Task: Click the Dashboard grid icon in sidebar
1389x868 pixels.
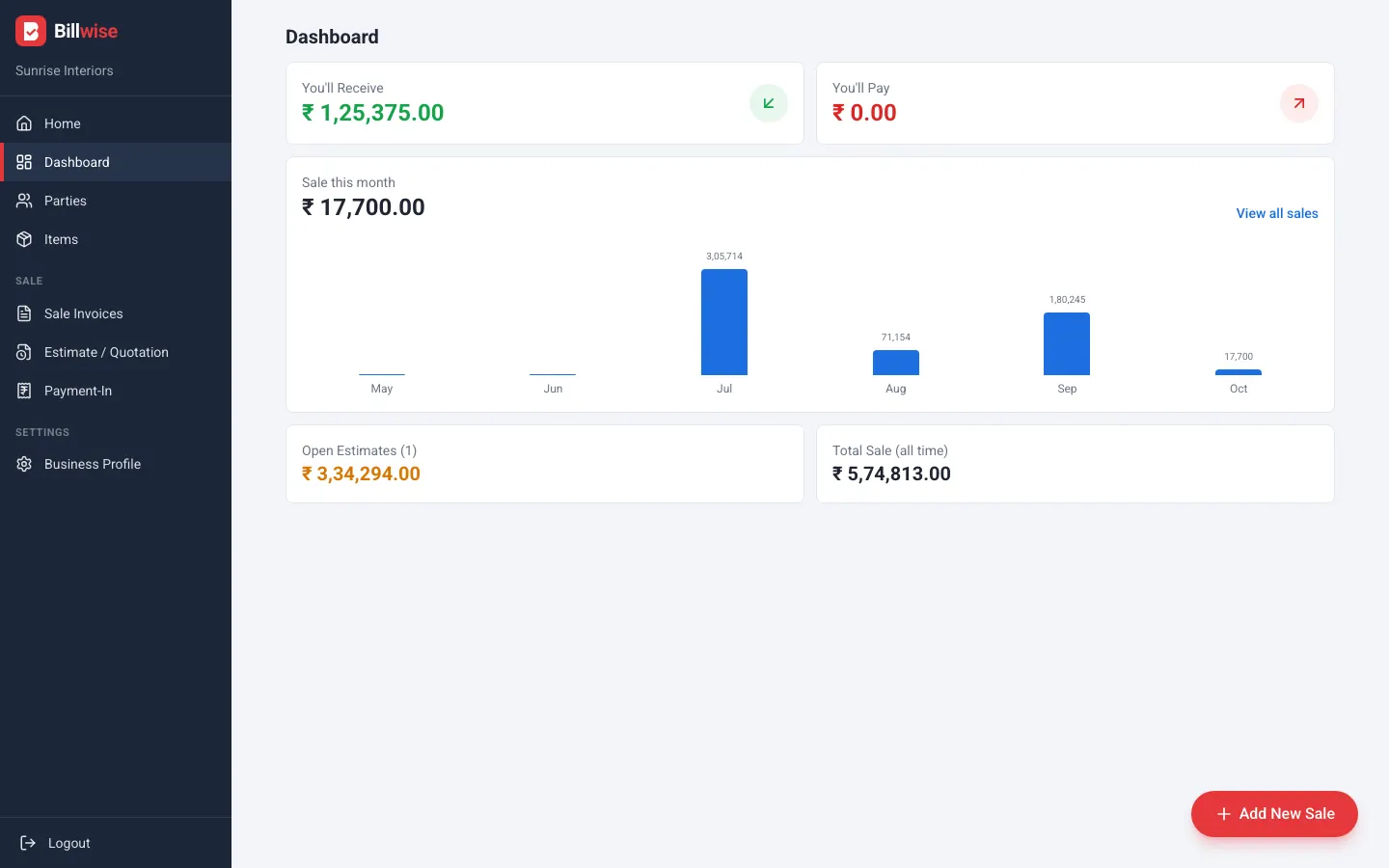Action: click(x=24, y=162)
